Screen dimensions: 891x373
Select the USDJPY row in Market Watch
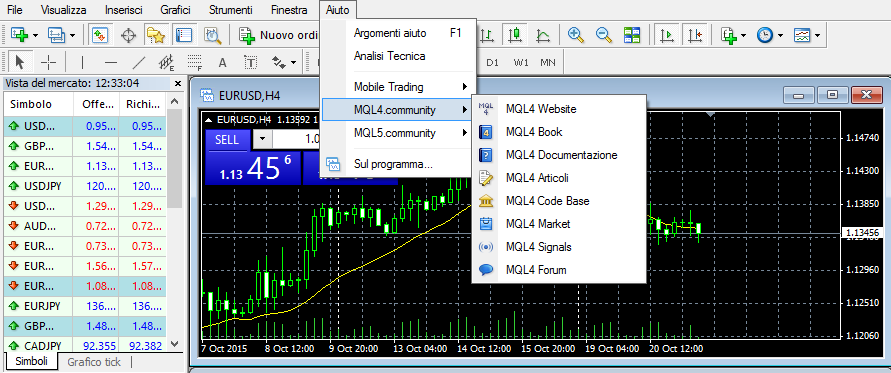coord(85,185)
